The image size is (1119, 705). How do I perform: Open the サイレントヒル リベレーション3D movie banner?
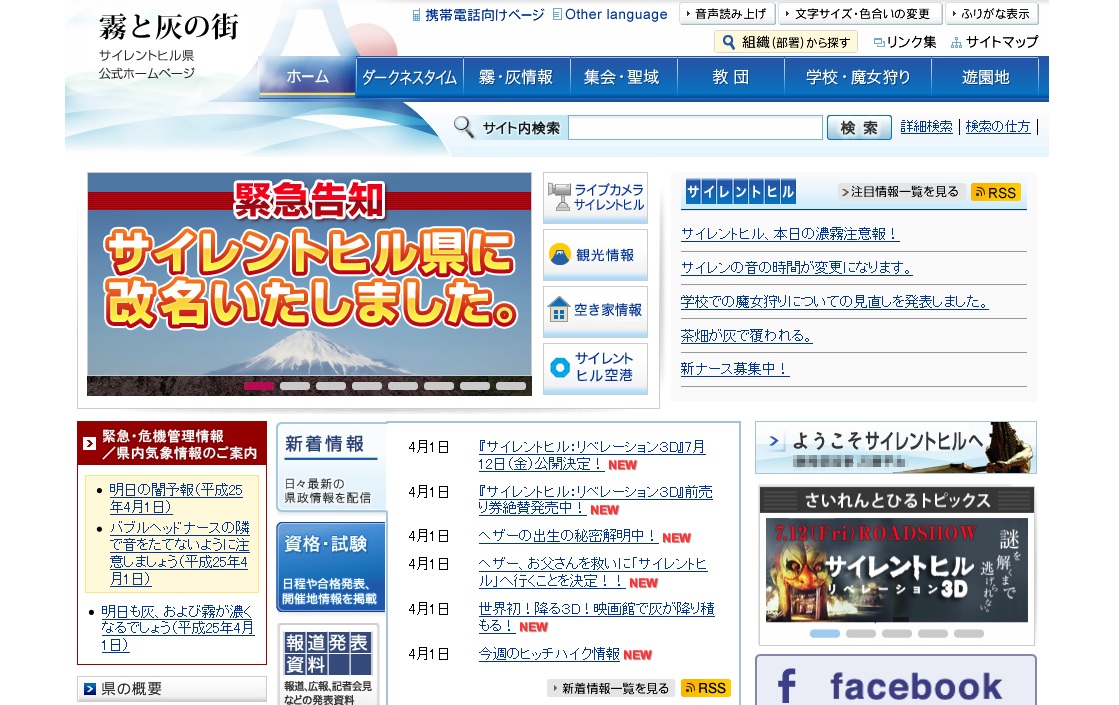coord(896,570)
